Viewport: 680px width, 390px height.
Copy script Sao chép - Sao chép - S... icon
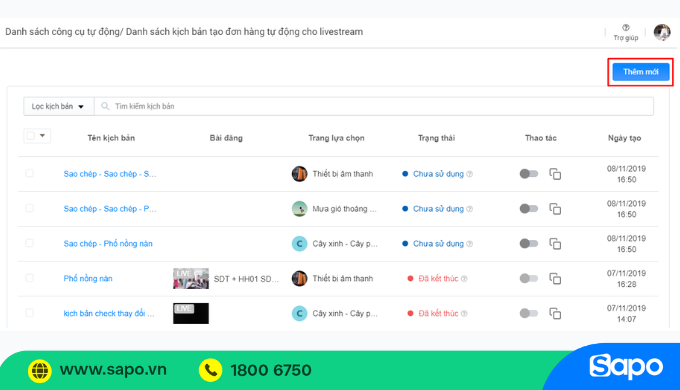[x=555, y=174]
